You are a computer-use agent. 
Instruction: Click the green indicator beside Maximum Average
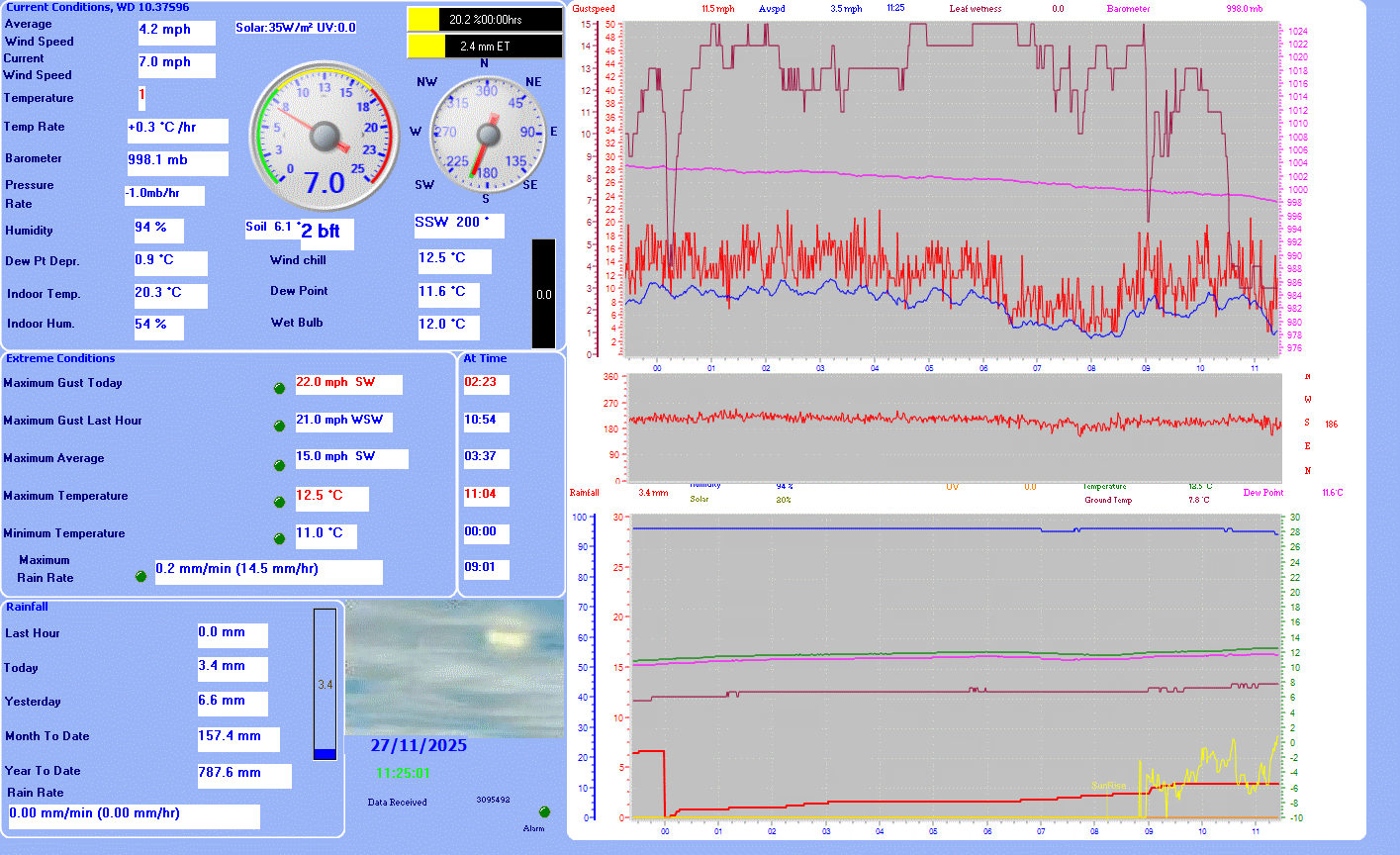point(279,464)
